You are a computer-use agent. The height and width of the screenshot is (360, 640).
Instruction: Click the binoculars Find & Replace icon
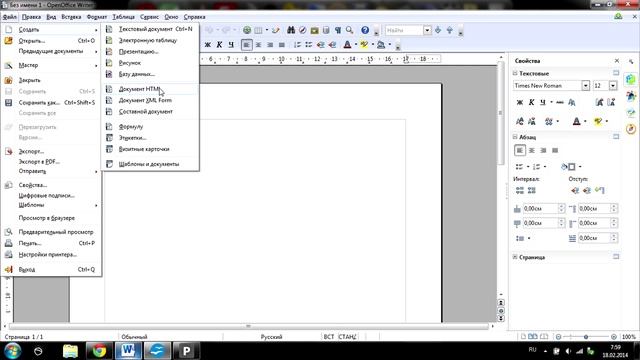click(291, 30)
